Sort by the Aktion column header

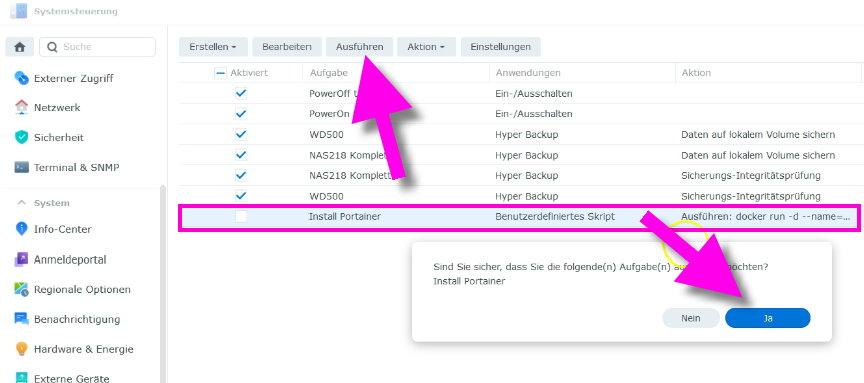pyautogui.click(x=696, y=73)
